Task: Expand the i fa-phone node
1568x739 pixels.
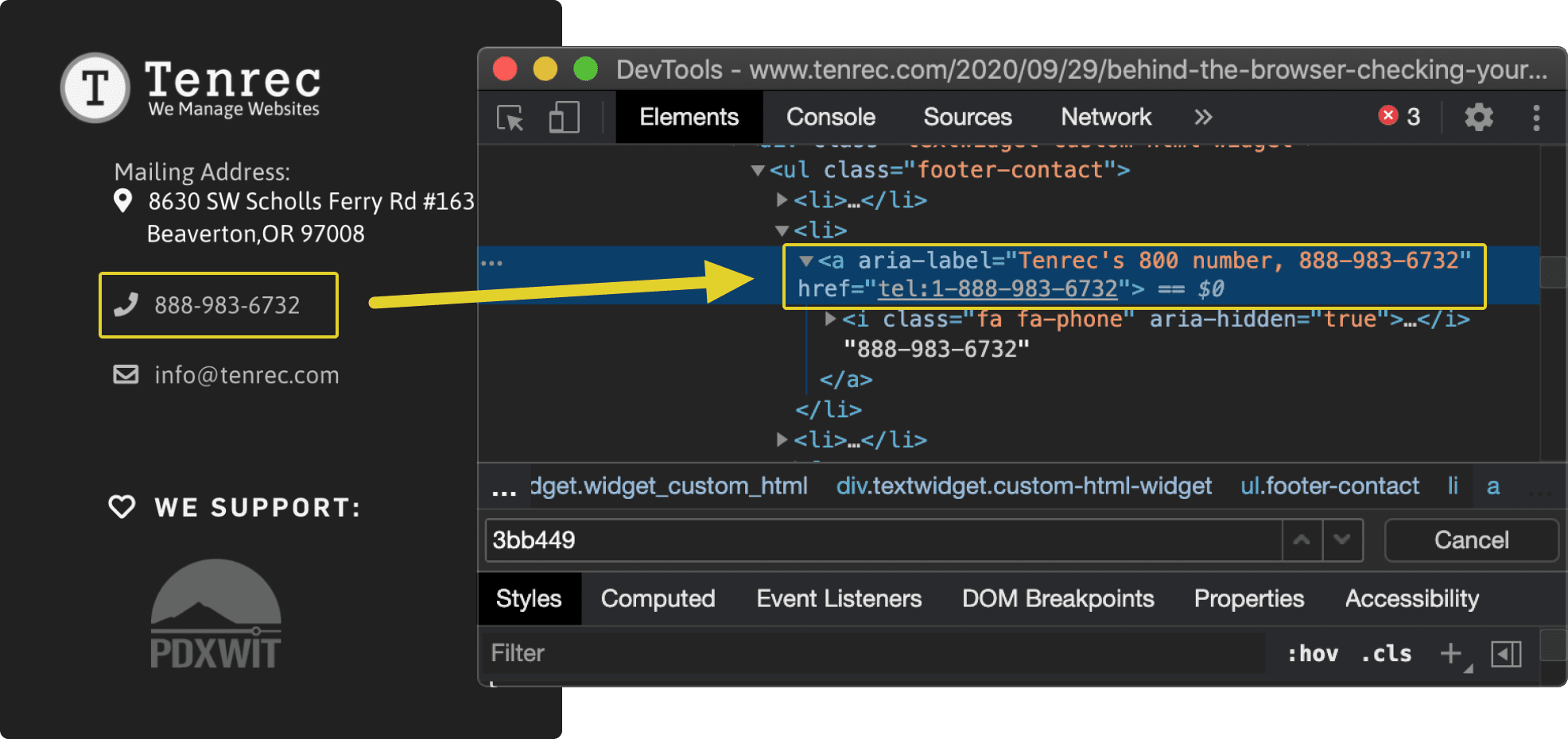Action: click(830, 319)
